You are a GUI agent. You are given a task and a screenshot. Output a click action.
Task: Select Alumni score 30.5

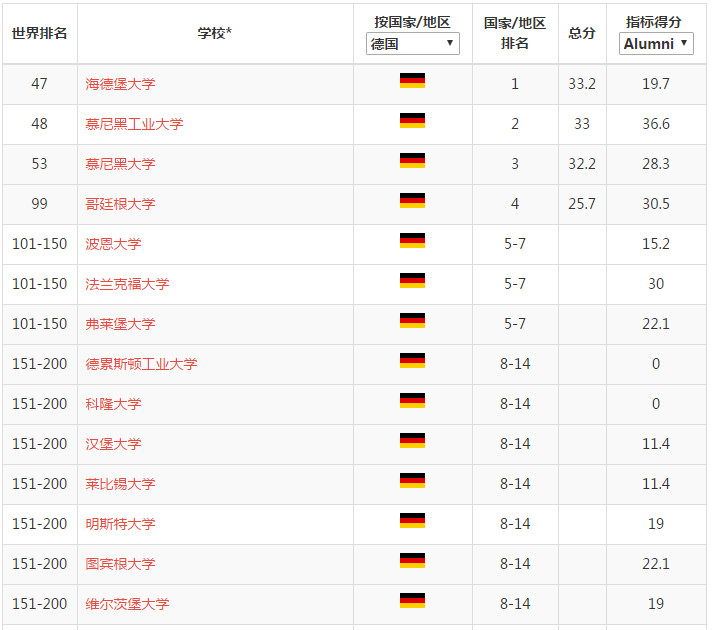pyautogui.click(x=656, y=204)
